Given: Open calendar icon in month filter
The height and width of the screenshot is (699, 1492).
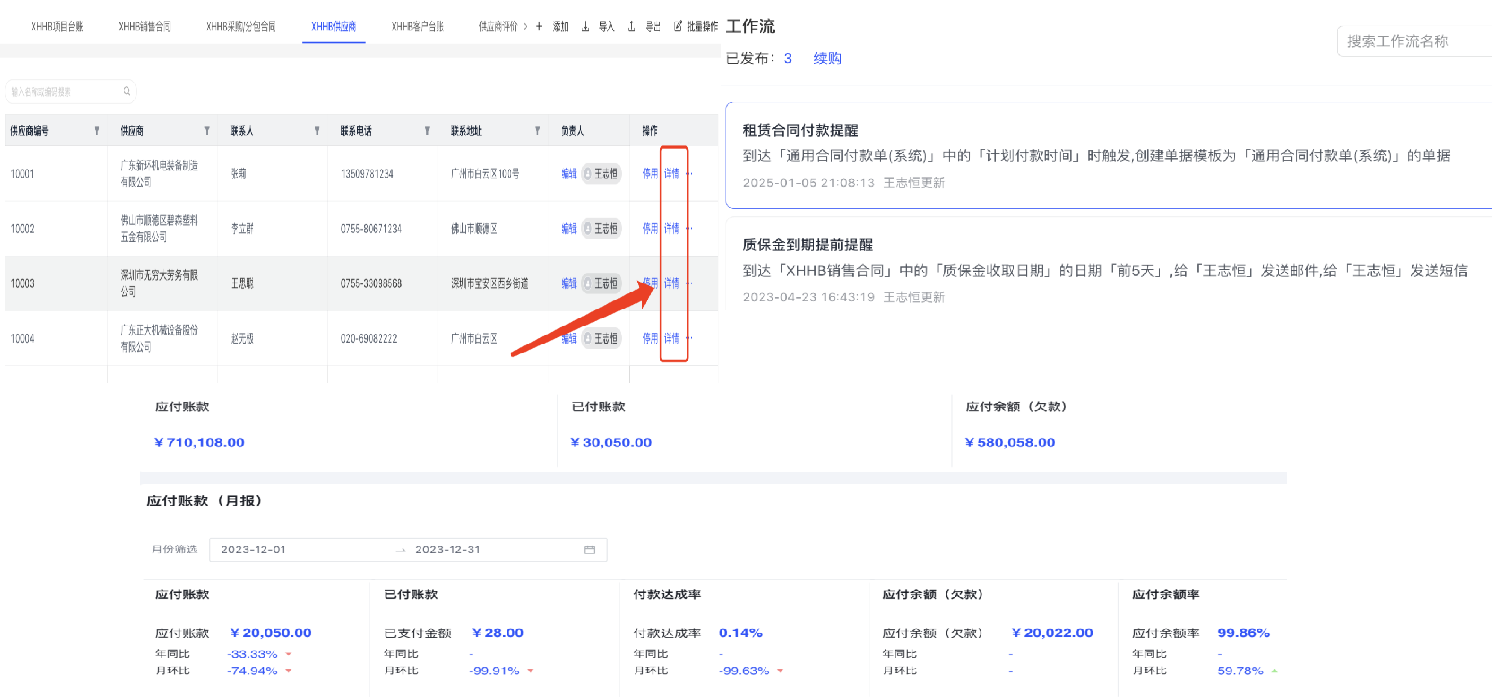Looking at the screenshot, I should [589, 550].
